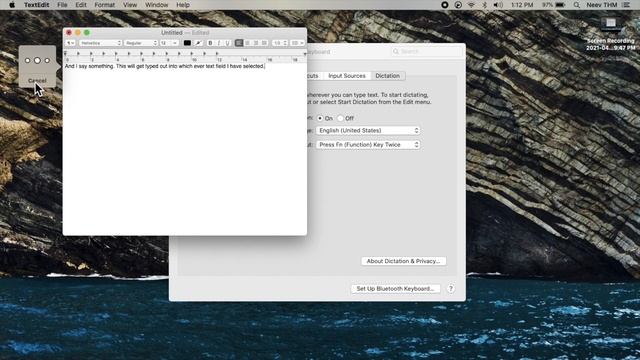Click the Untitled document title
Screen dimensions: 640x360
[x=171, y=32]
